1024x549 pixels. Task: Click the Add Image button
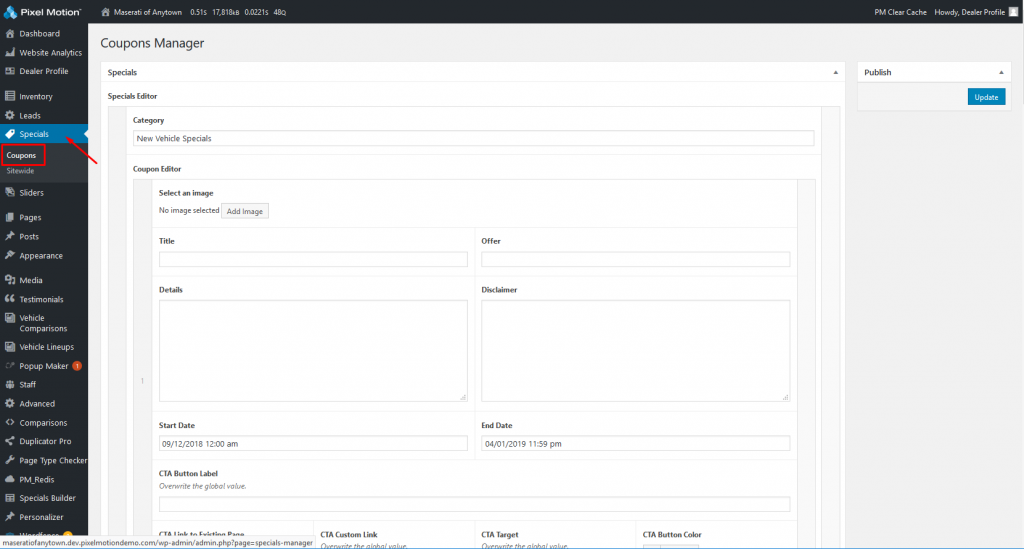click(x=245, y=211)
